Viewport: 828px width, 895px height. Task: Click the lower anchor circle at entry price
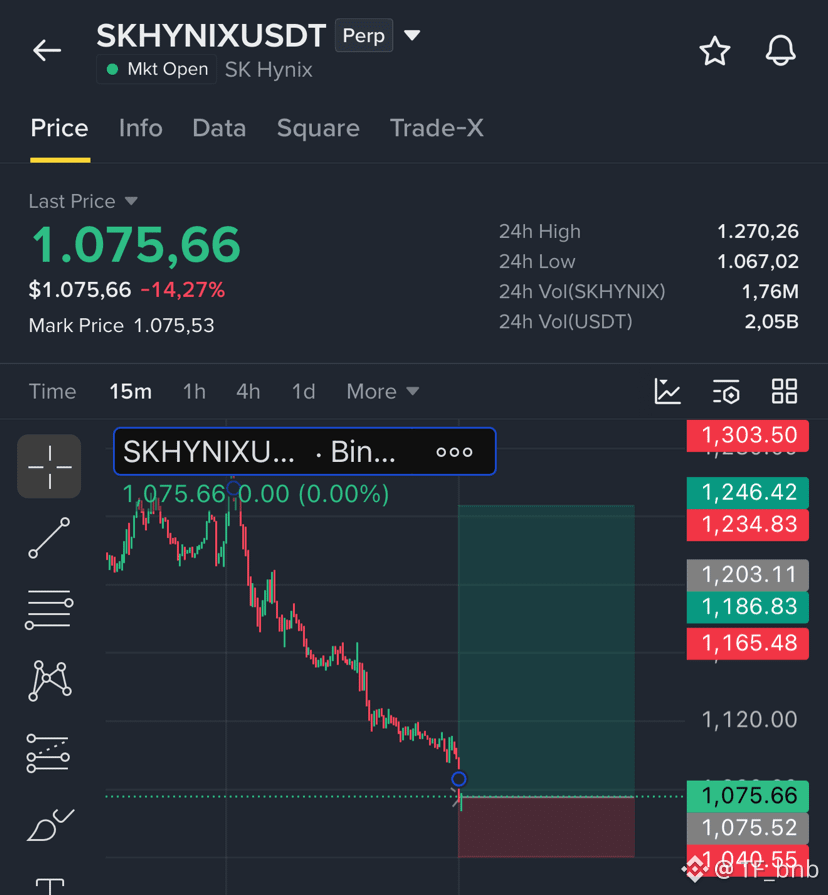point(459,779)
